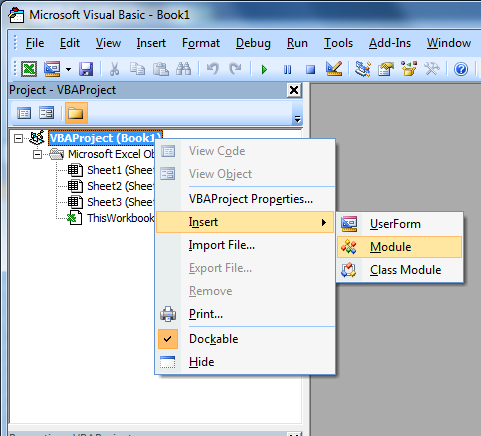Image resolution: width=481 pixels, height=436 pixels.
Task: Select UserForm from Insert submenu
Action: pos(400,224)
